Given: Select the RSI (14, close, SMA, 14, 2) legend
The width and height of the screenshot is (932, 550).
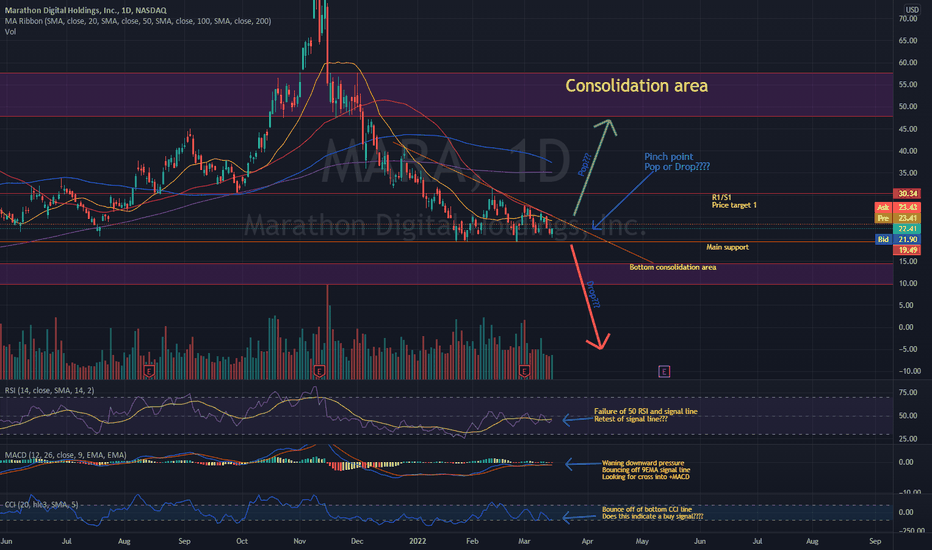Looking at the screenshot, I should [49, 391].
